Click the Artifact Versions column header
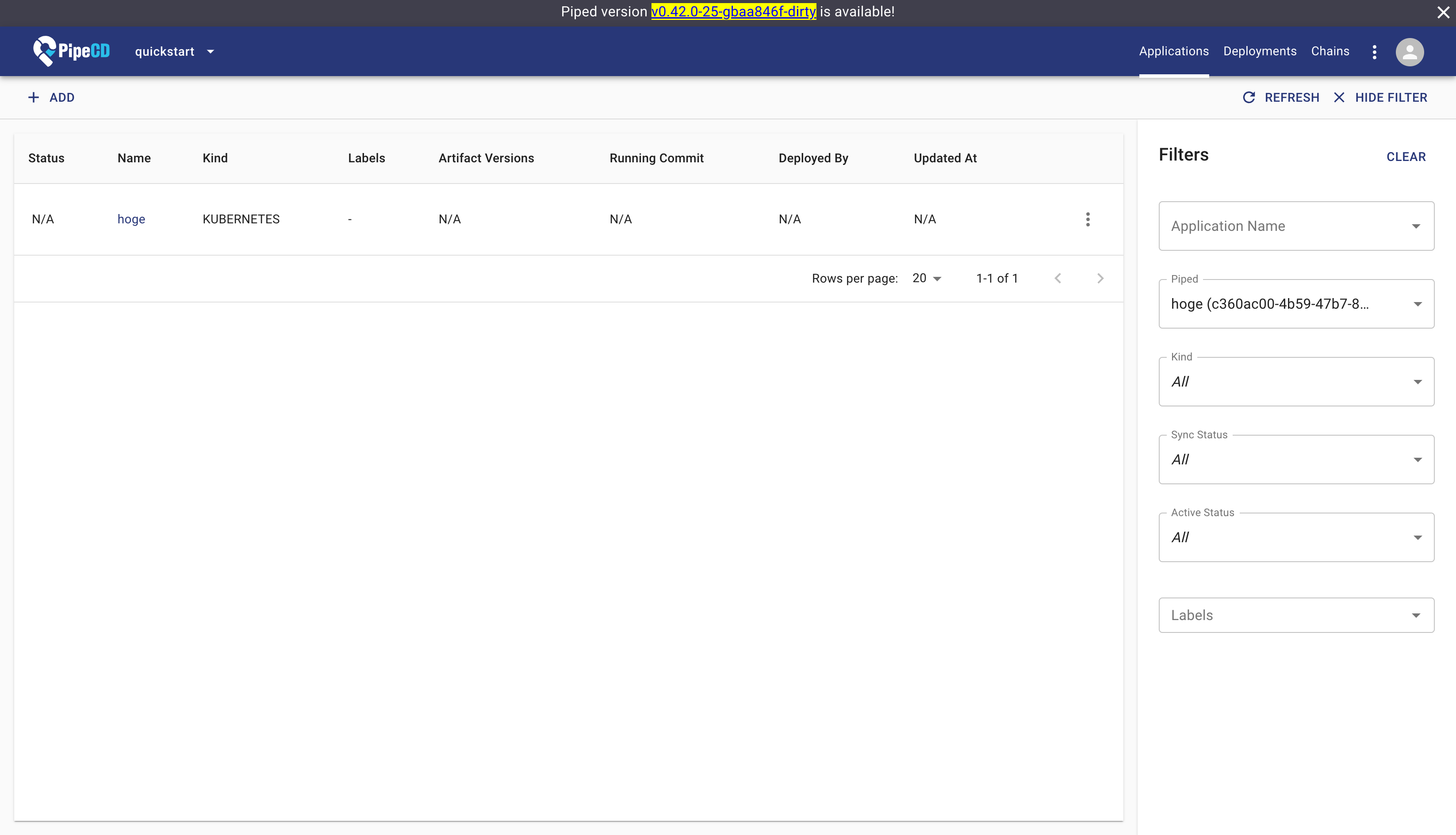 point(486,158)
